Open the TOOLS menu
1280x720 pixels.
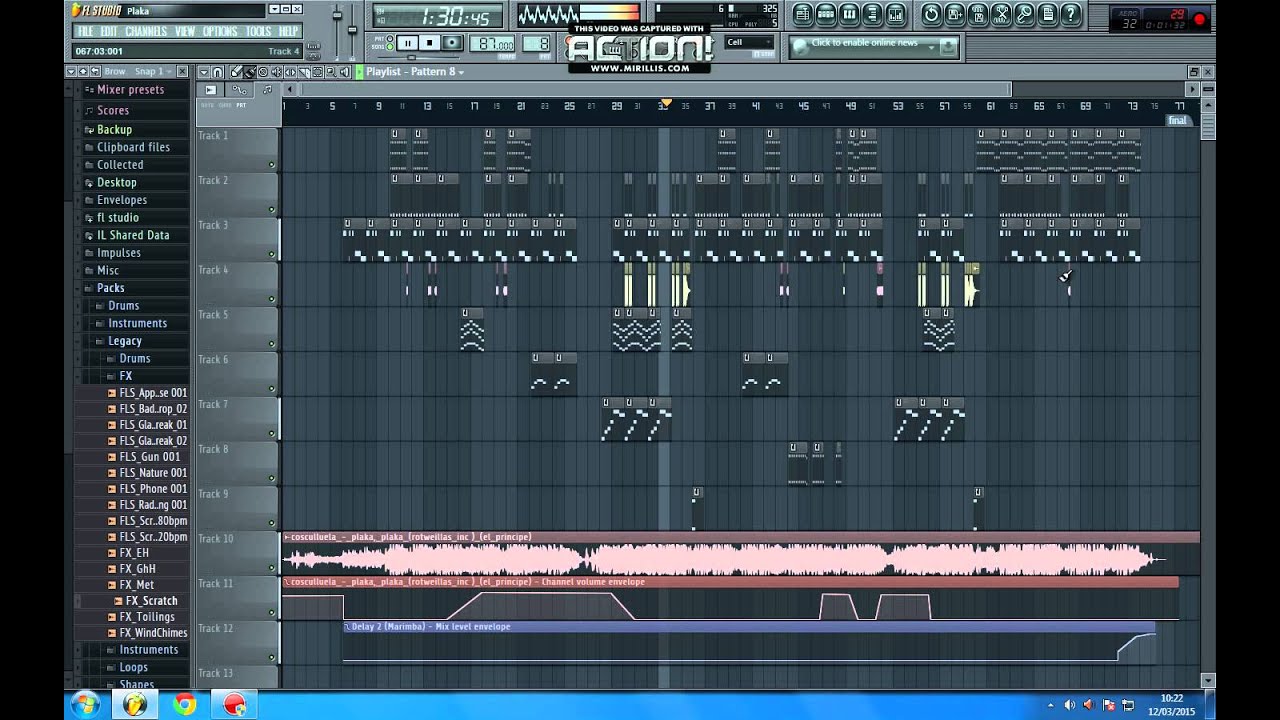(258, 31)
